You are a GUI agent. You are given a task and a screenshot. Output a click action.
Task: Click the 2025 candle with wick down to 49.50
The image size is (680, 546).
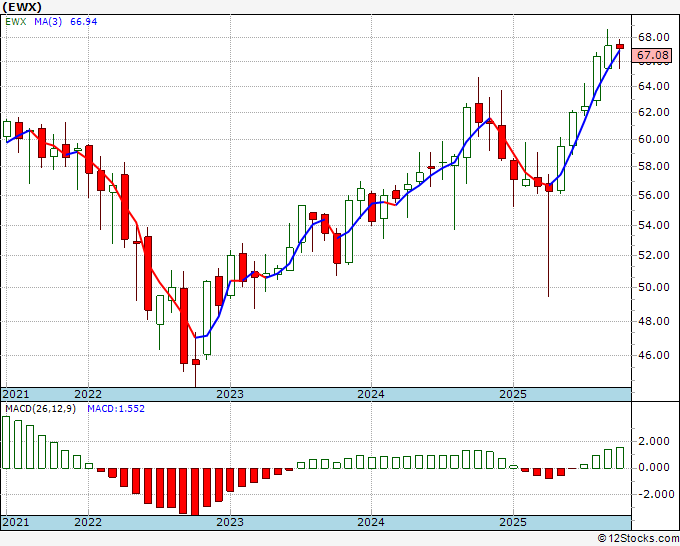[x=549, y=186]
